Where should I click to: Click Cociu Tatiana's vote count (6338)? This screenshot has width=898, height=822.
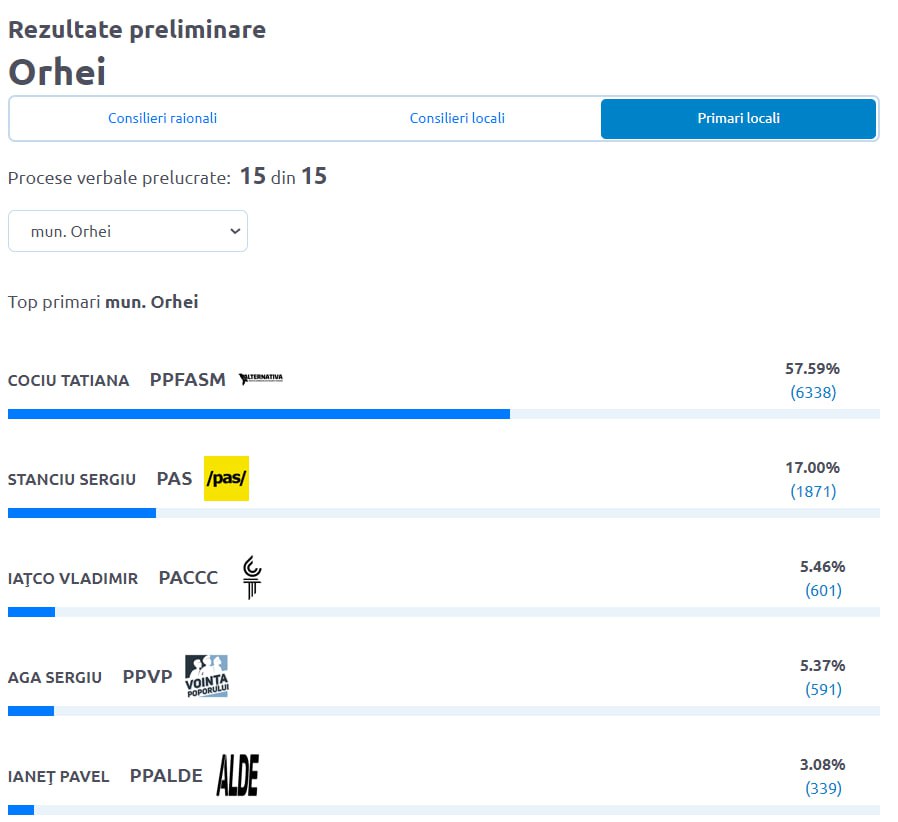pos(813,392)
